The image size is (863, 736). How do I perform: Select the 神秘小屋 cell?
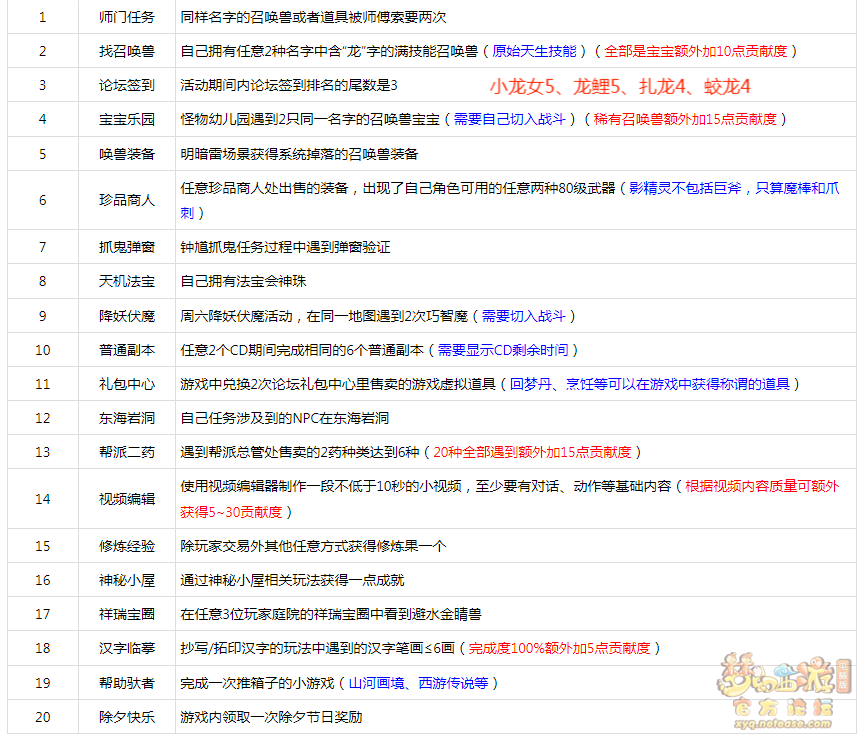pyautogui.click(x=127, y=581)
